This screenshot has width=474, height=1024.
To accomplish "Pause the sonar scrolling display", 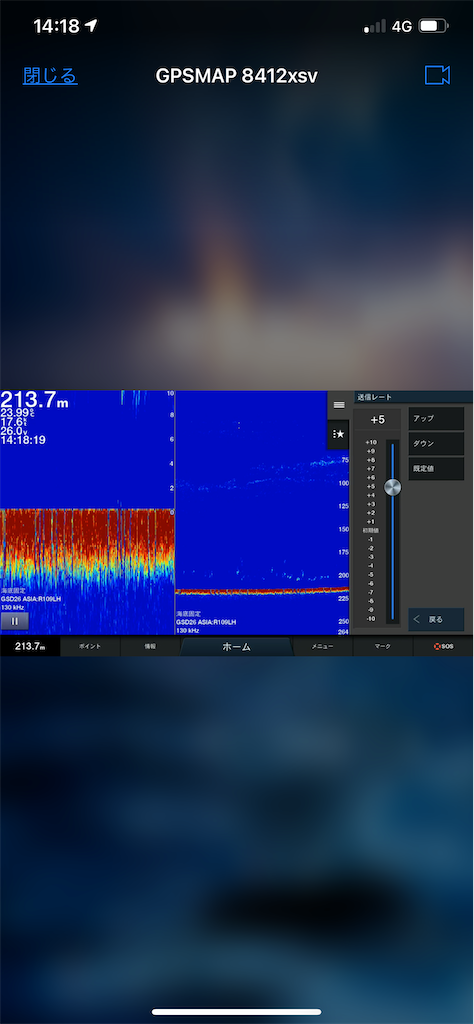I will tap(14, 621).
